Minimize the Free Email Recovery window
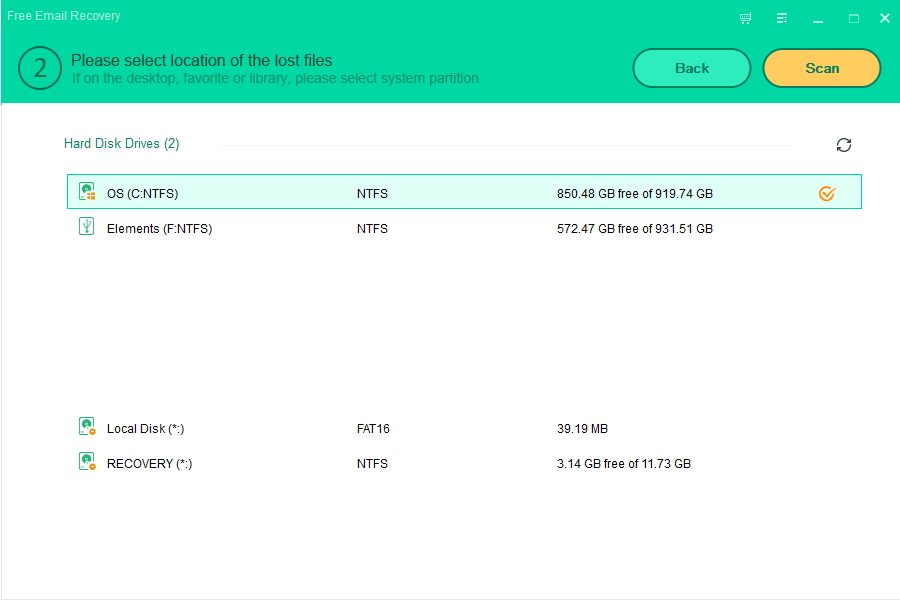This screenshot has width=900, height=600. click(818, 18)
